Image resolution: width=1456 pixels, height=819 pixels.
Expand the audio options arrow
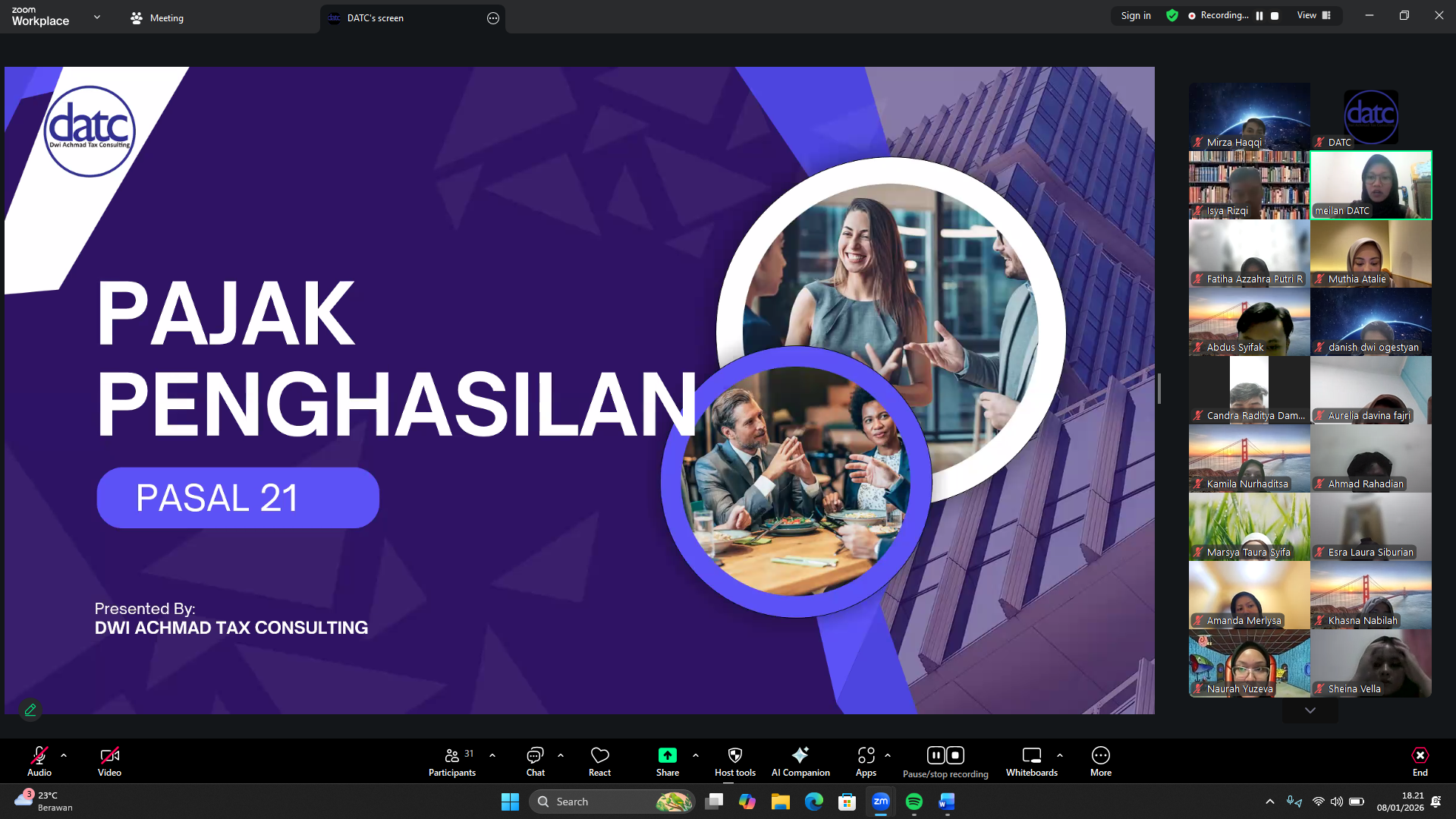coord(64,755)
